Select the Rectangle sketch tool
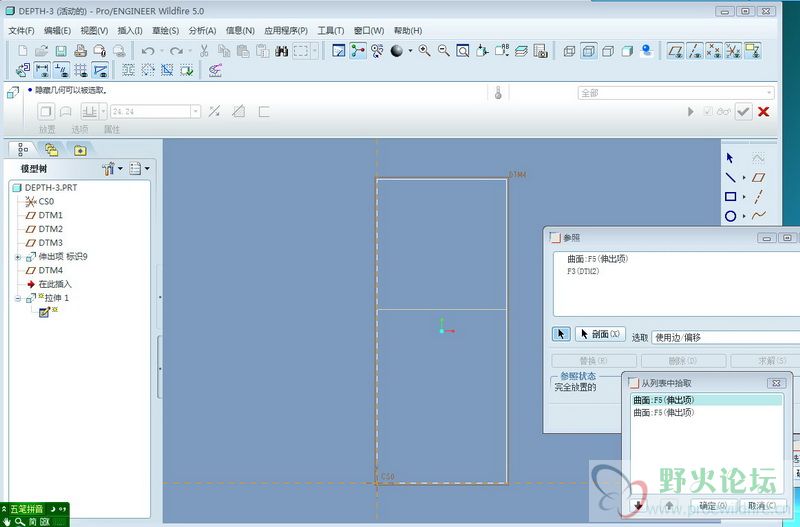The height and width of the screenshot is (527, 800). point(731,196)
